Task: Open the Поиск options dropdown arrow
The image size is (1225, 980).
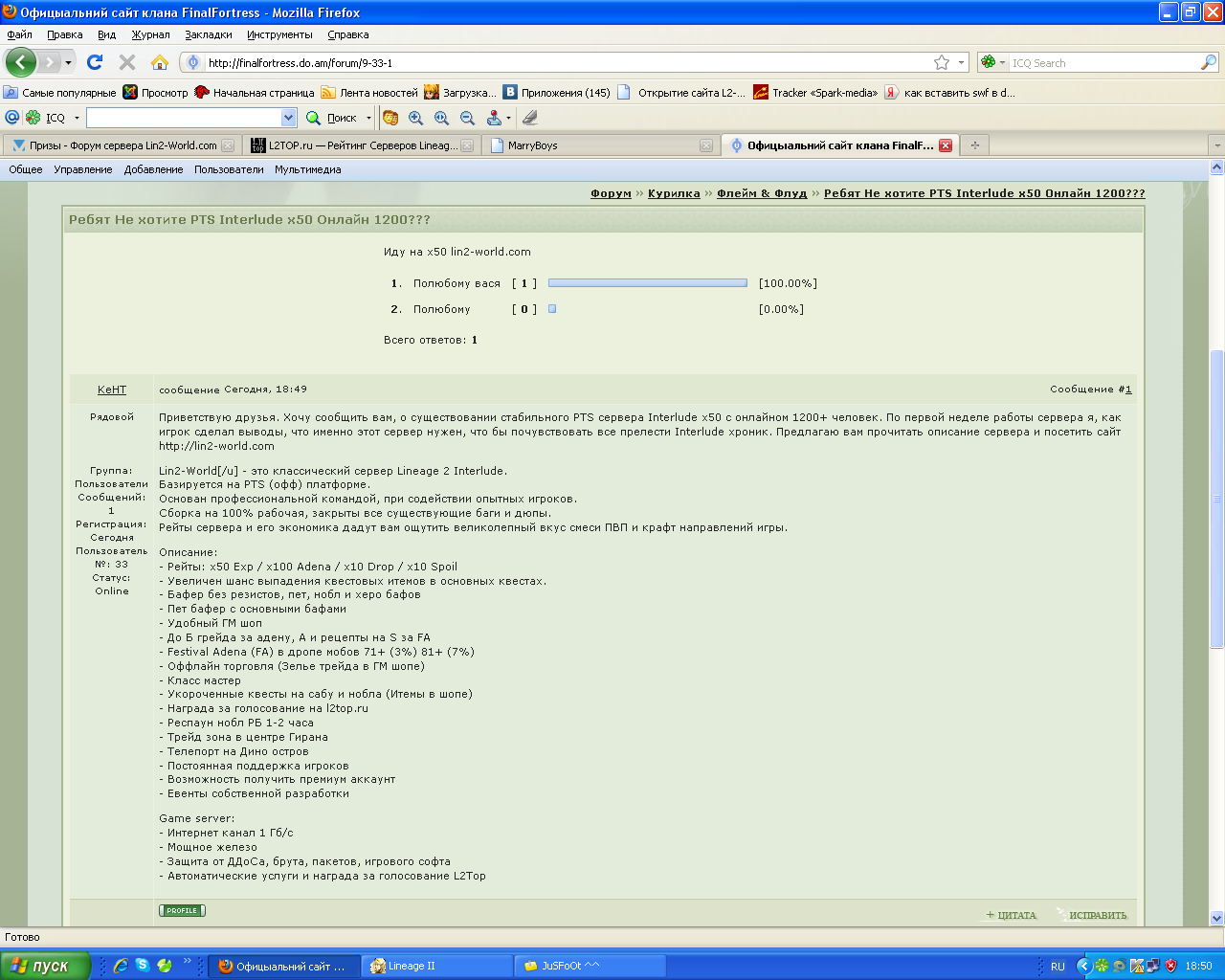Action: (368, 118)
